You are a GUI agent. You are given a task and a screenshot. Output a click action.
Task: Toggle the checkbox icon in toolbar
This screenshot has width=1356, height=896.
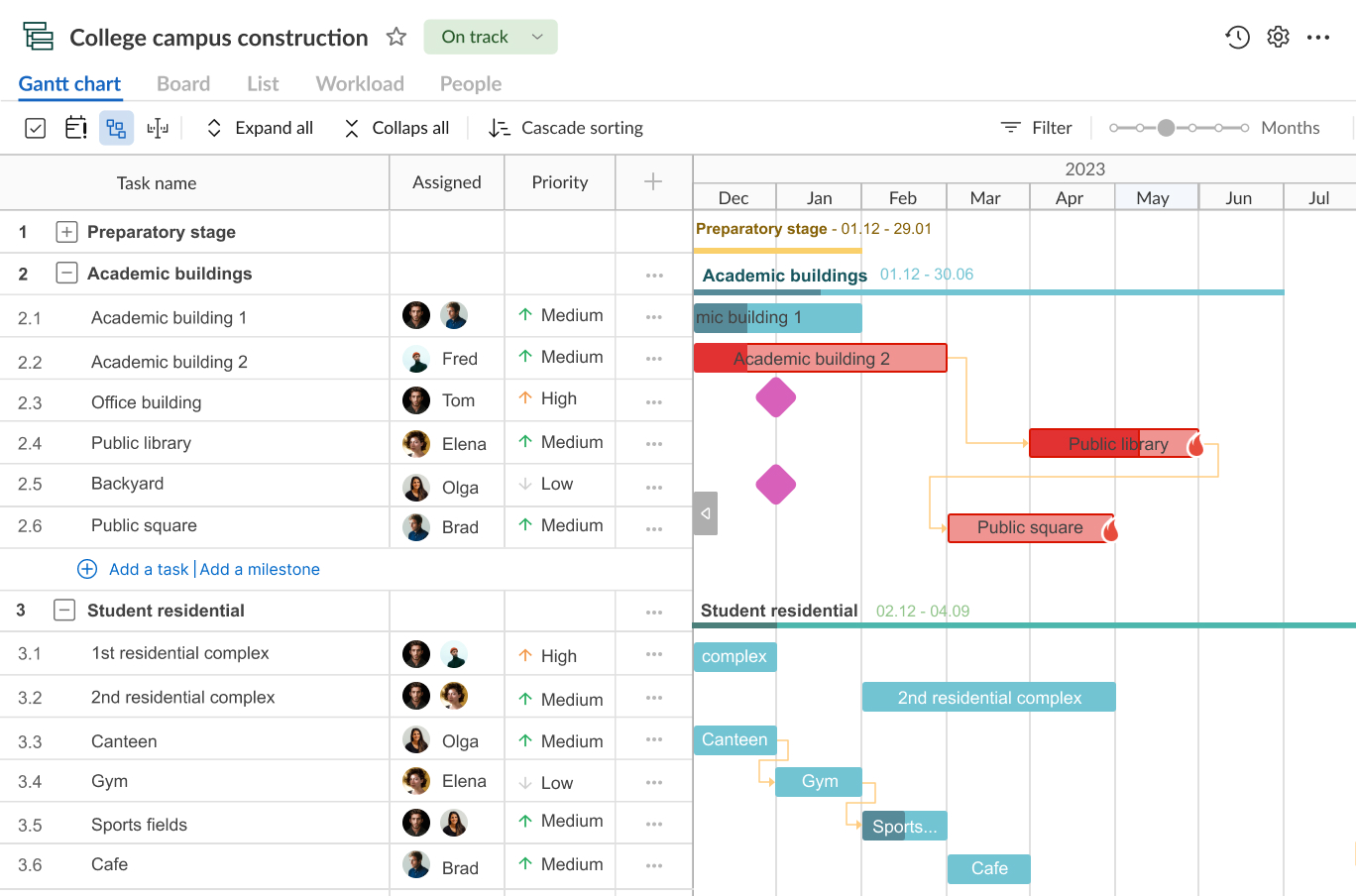[x=35, y=128]
